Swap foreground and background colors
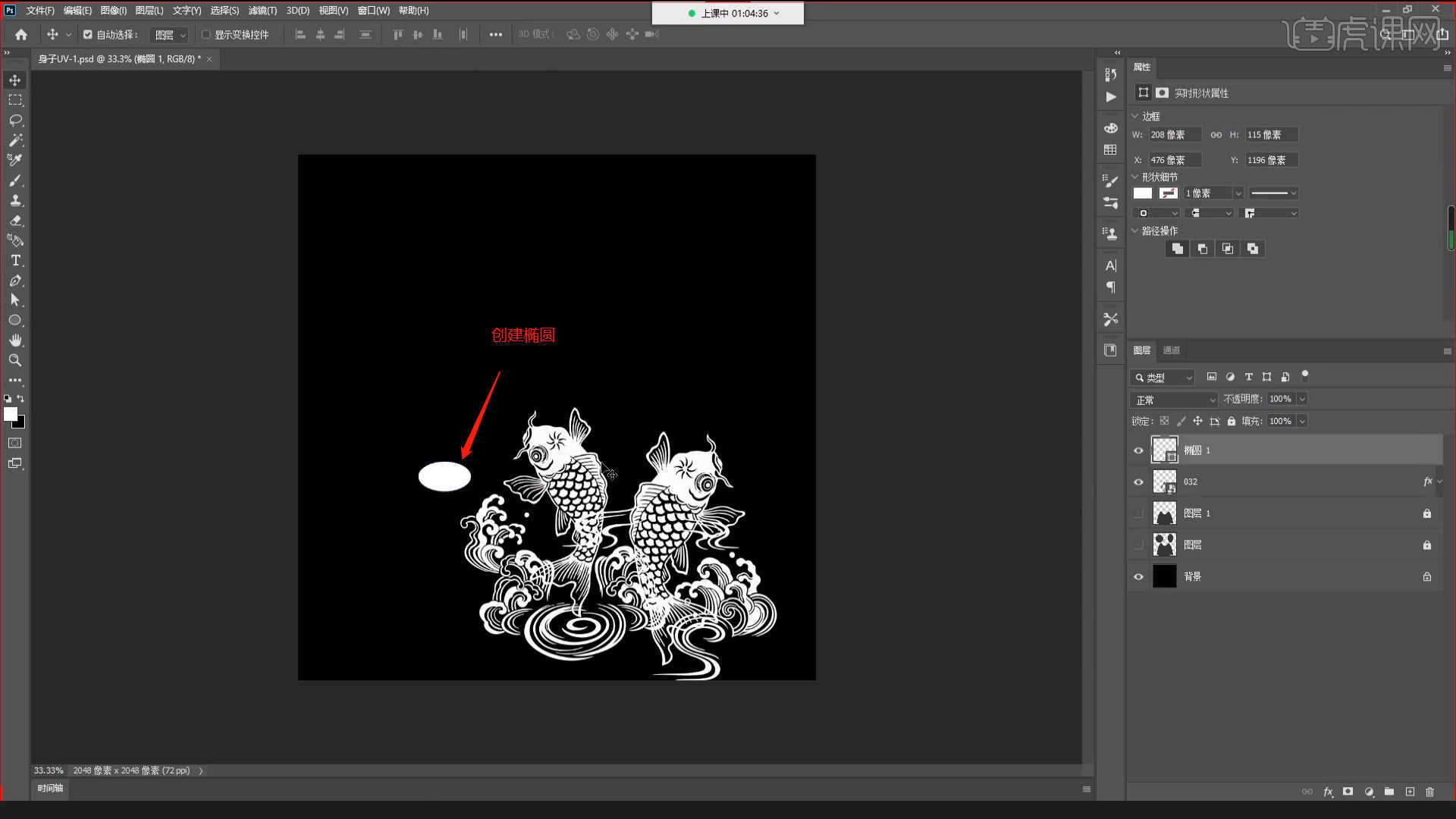1456x819 pixels. (x=21, y=398)
